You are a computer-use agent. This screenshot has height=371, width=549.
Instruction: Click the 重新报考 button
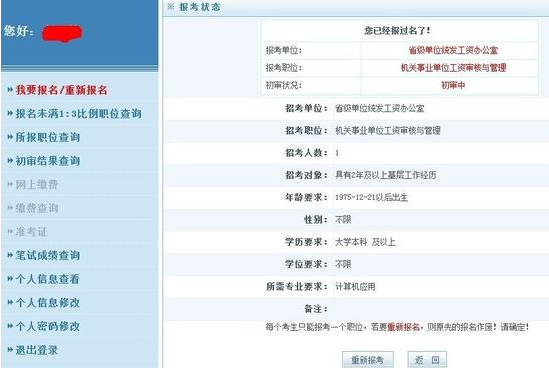click(x=368, y=360)
